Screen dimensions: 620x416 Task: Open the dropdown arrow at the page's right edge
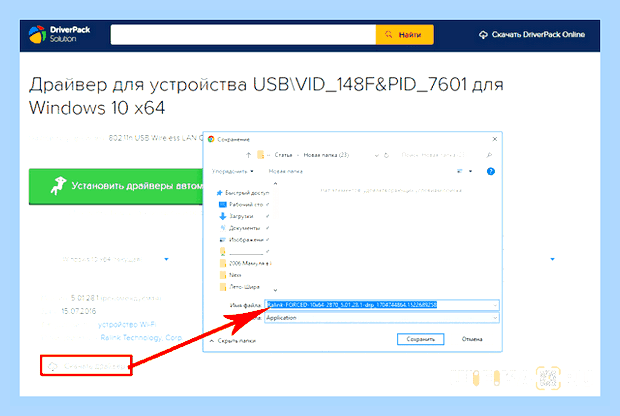pyautogui.click(x=552, y=259)
